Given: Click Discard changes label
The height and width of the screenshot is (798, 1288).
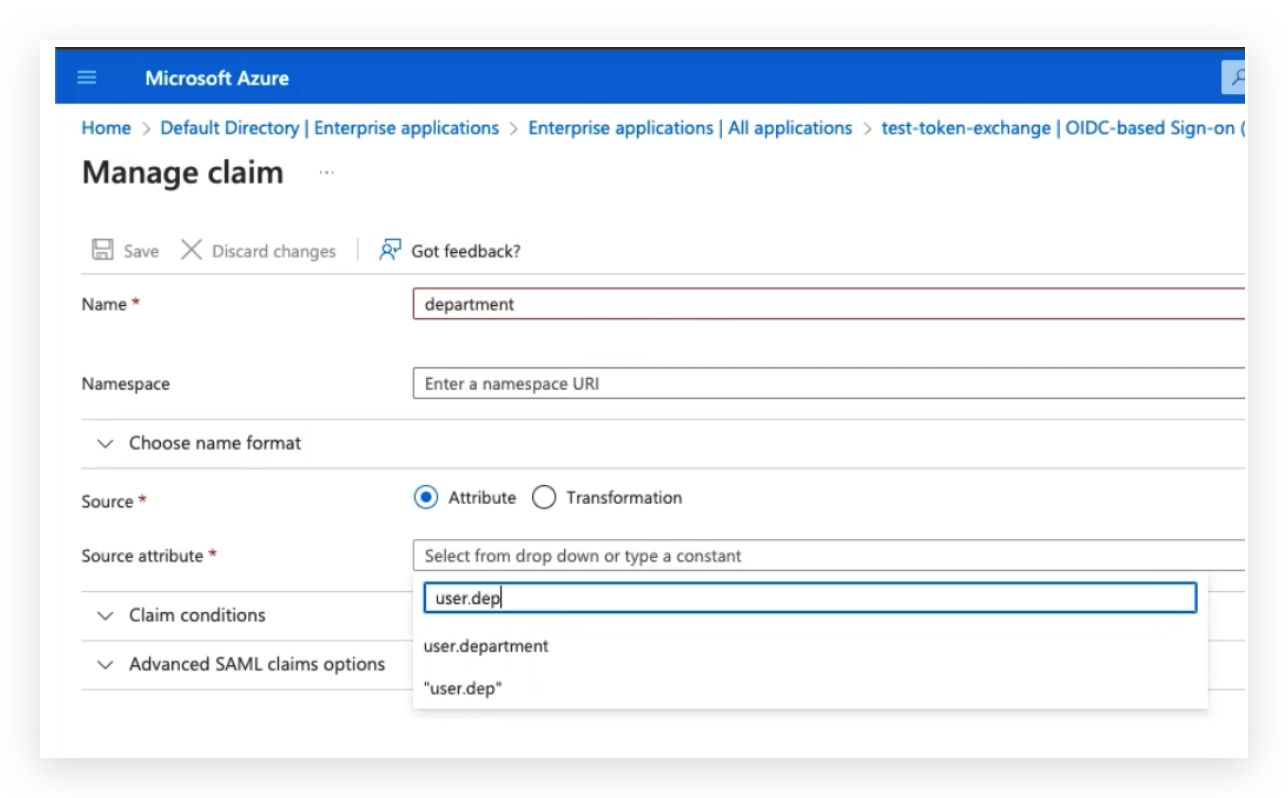Looking at the screenshot, I should click(x=274, y=251).
